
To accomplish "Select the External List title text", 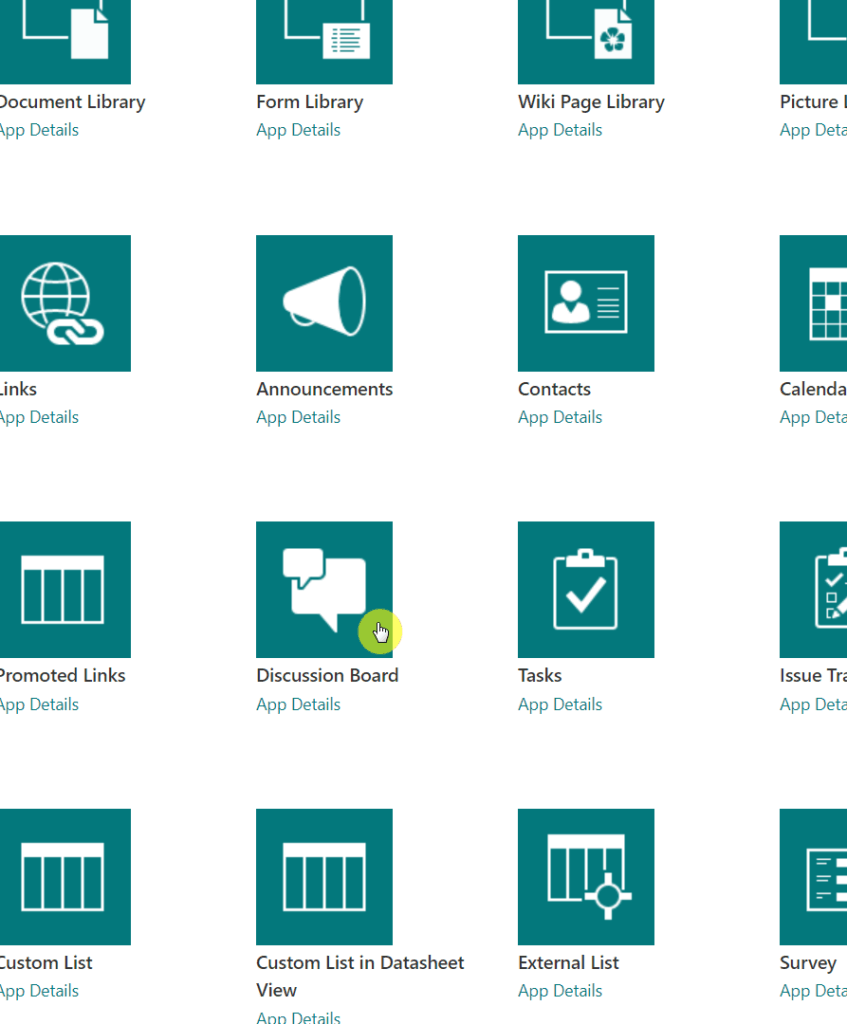I will (x=568, y=963).
